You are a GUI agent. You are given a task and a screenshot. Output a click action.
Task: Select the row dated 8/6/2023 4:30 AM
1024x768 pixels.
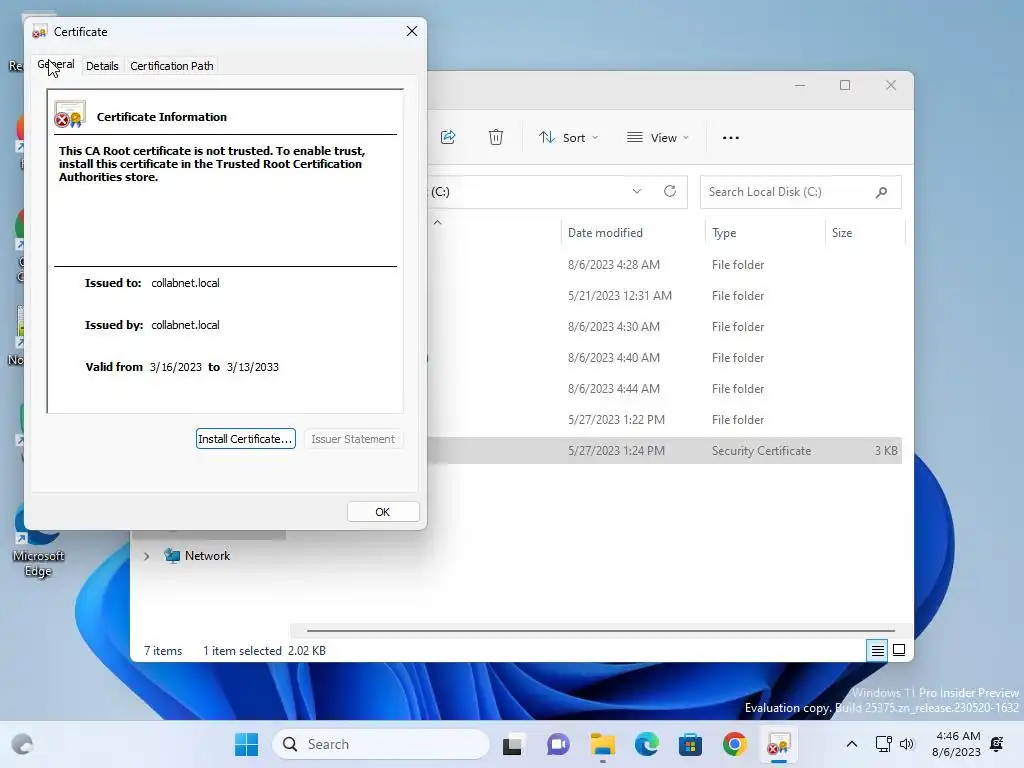(x=665, y=327)
